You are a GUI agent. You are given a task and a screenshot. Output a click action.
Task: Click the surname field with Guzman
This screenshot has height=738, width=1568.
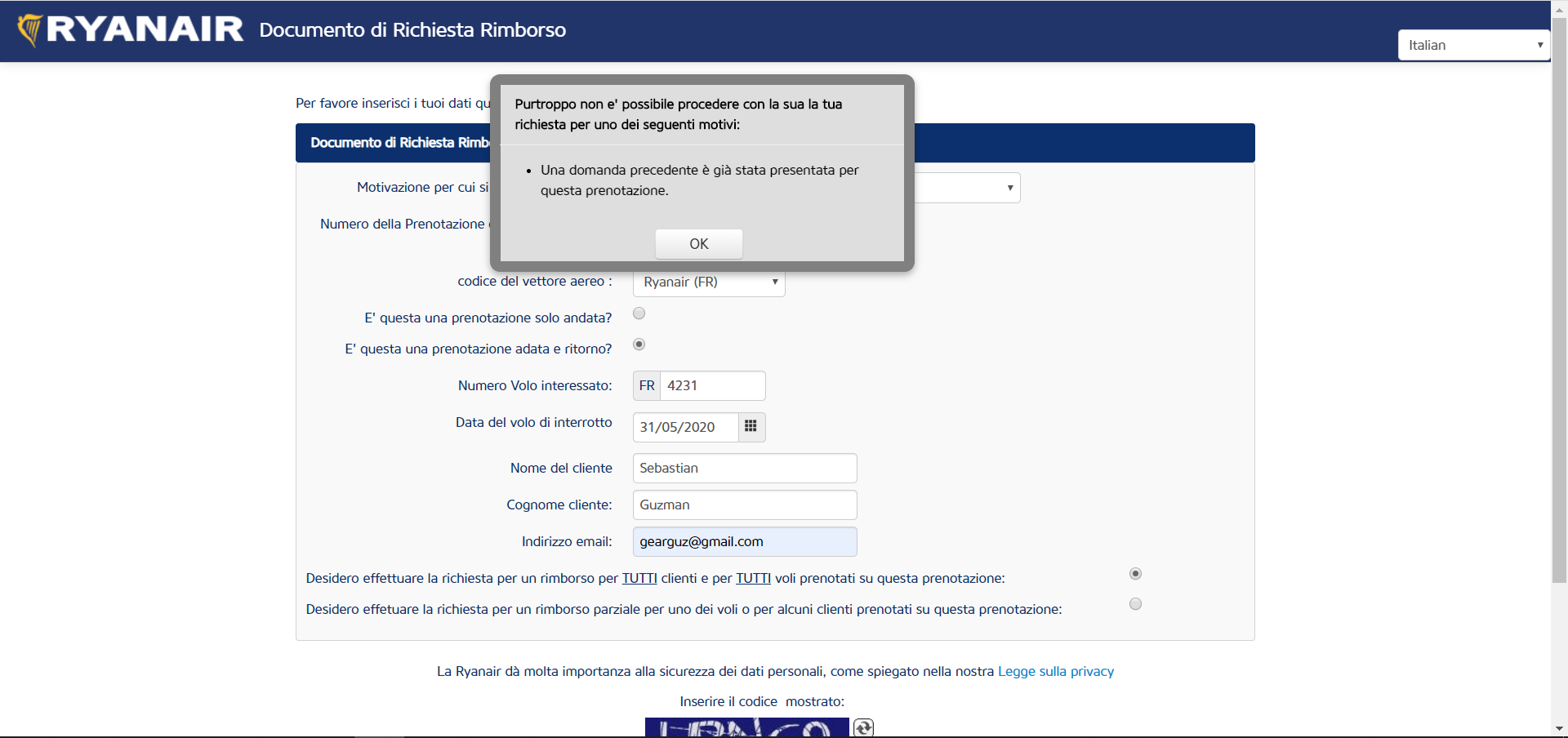click(745, 505)
